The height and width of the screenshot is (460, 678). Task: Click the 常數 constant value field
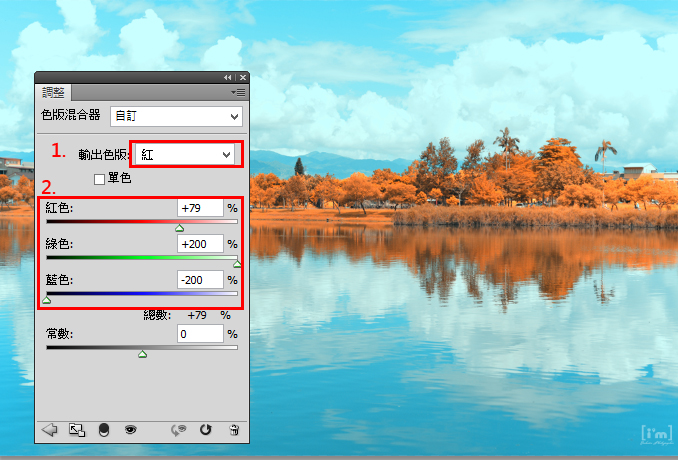point(200,334)
